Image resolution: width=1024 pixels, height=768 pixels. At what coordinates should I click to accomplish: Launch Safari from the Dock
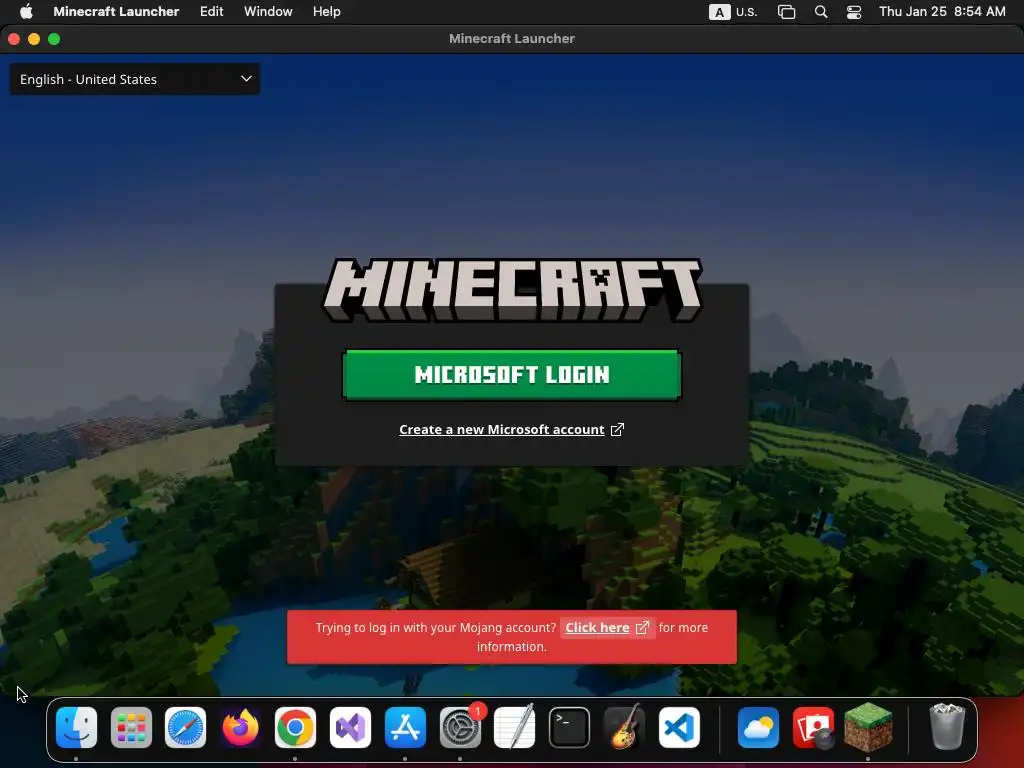click(x=185, y=727)
